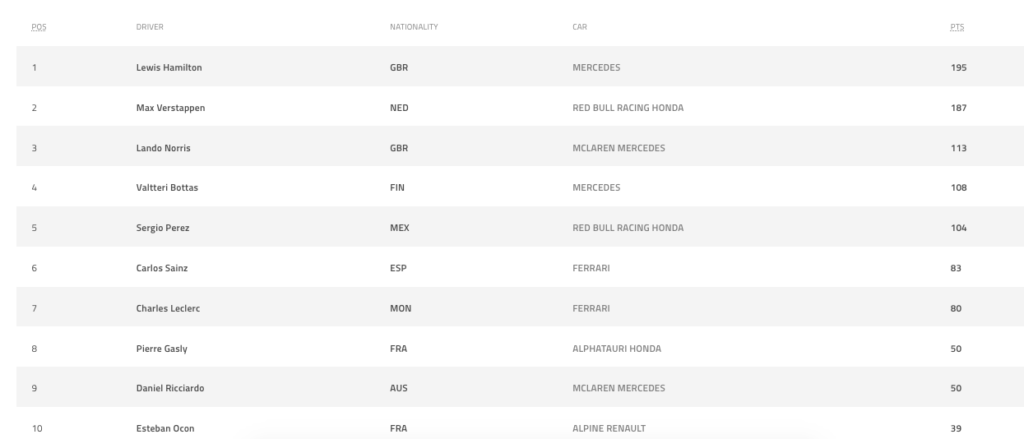This screenshot has height=439, width=1024.
Task: Open FERRARI team in Sainz row
Action: tap(591, 268)
